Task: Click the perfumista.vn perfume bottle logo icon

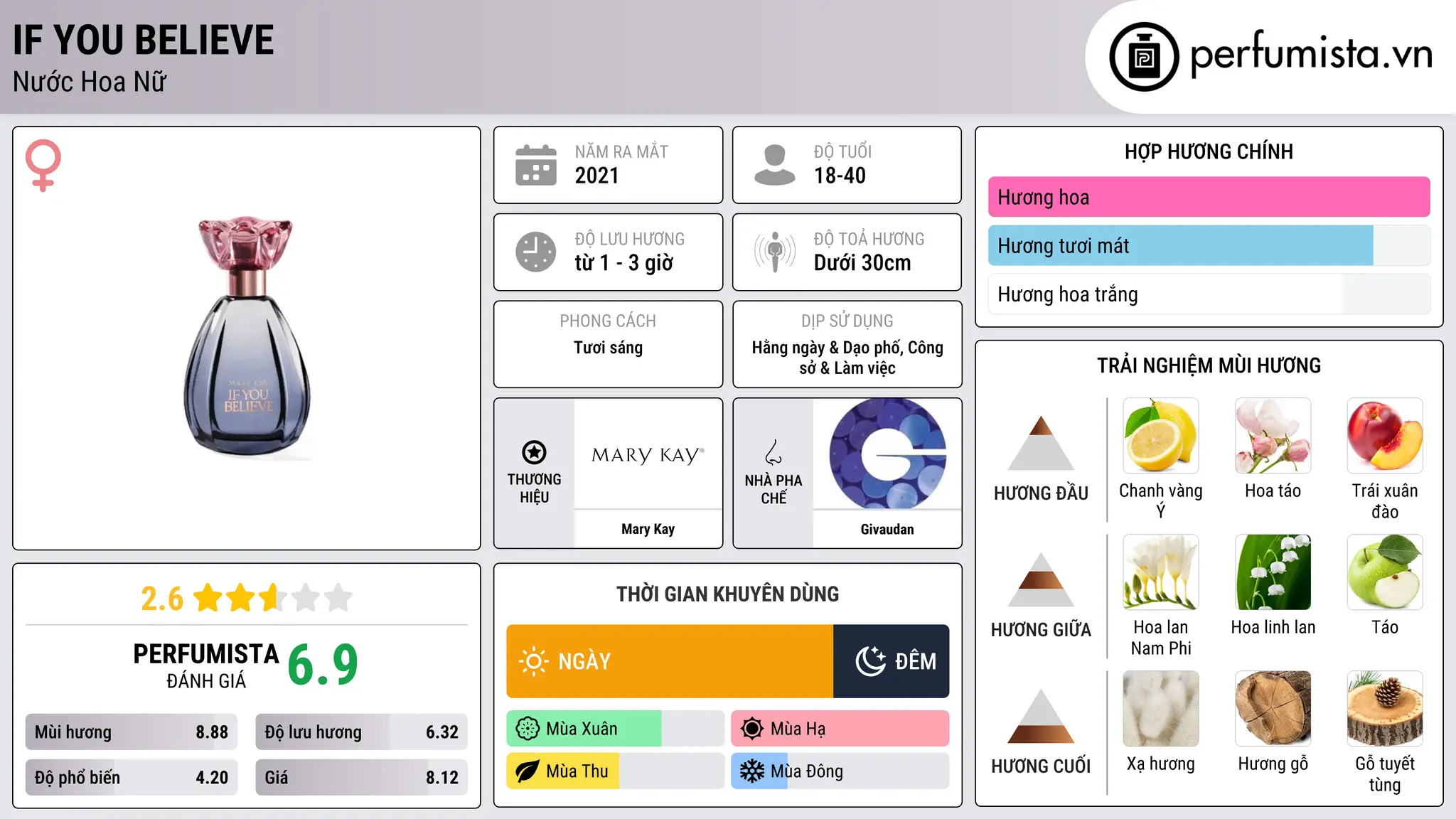Action: point(1144,57)
